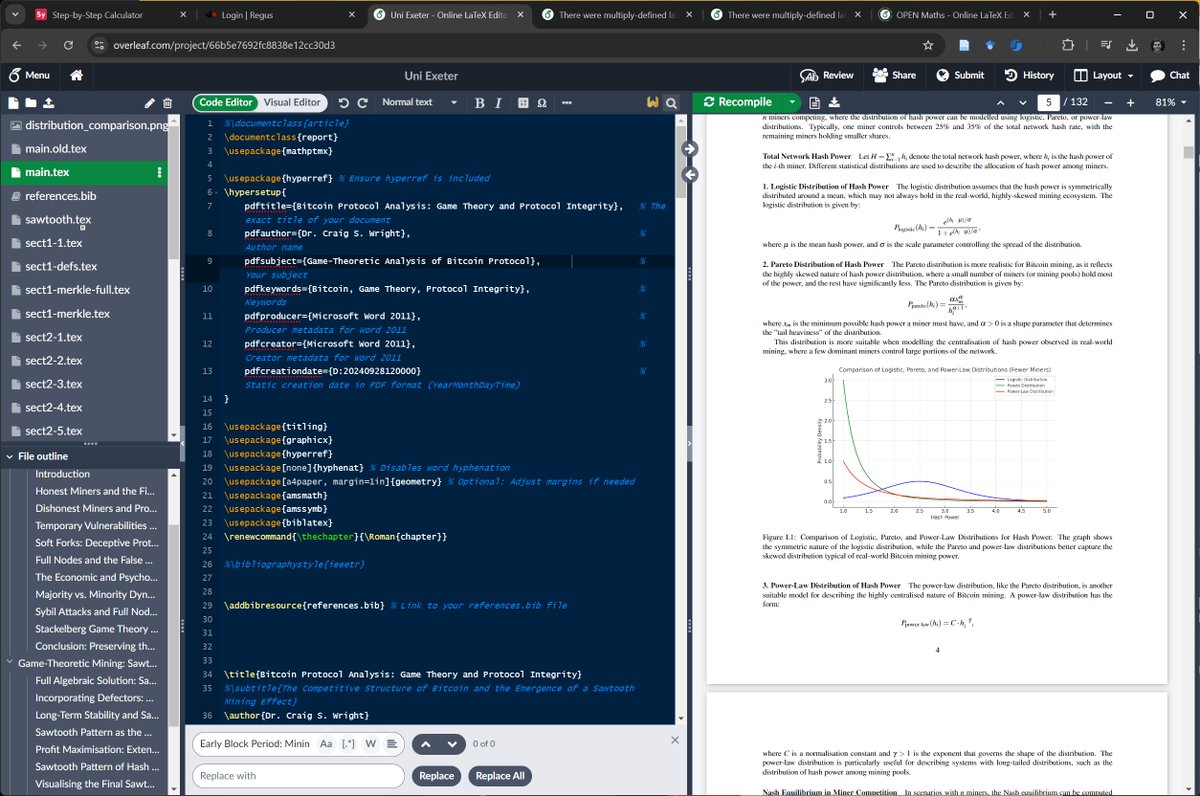The height and width of the screenshot is (796, 1200).
Task: Recompile the PDF document
Action: 739,102
